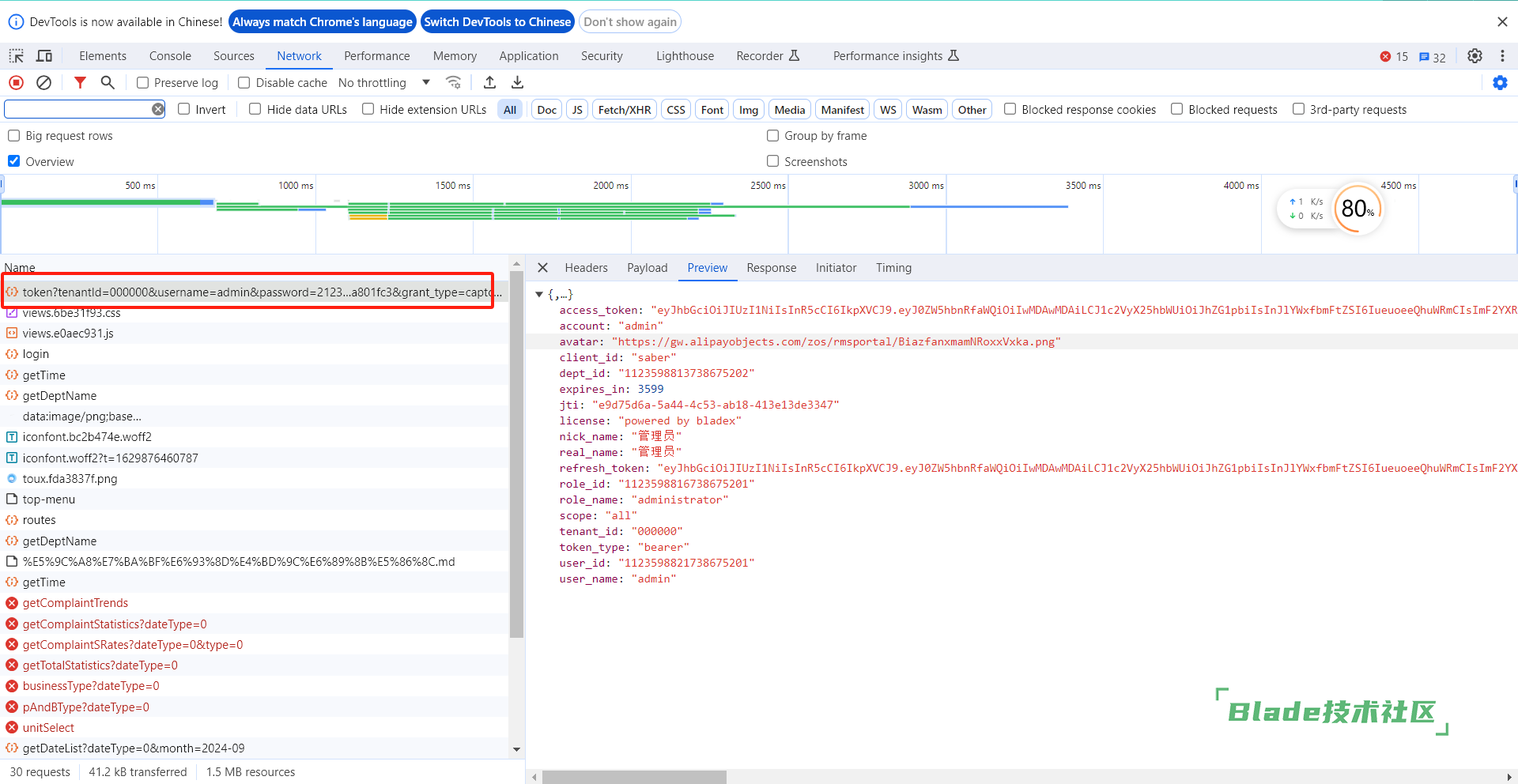Export HAR file with download icon
The image size is (1518, 784).
(x=517, y=82)
